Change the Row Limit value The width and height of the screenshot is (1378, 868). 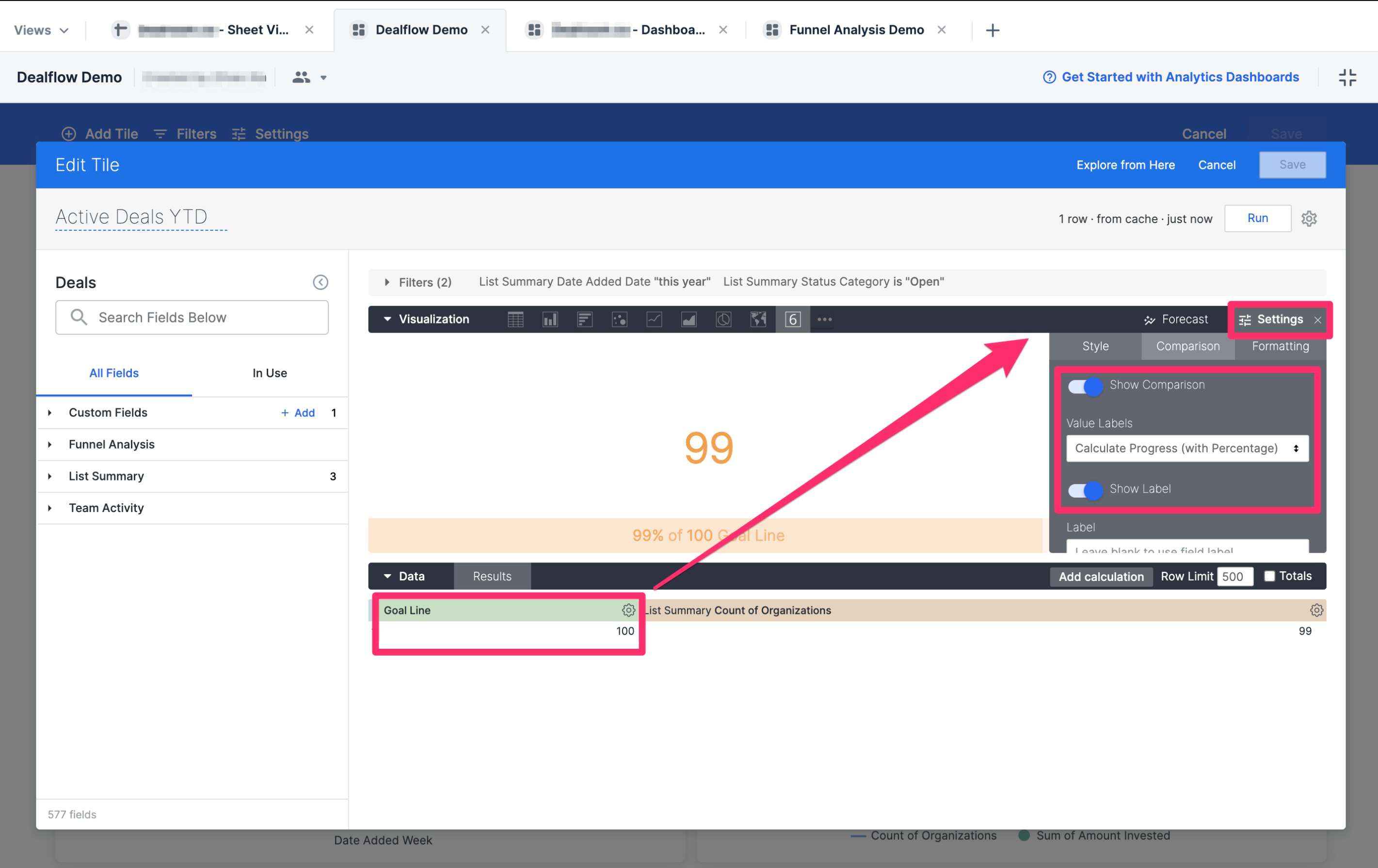click(1234, 576)
